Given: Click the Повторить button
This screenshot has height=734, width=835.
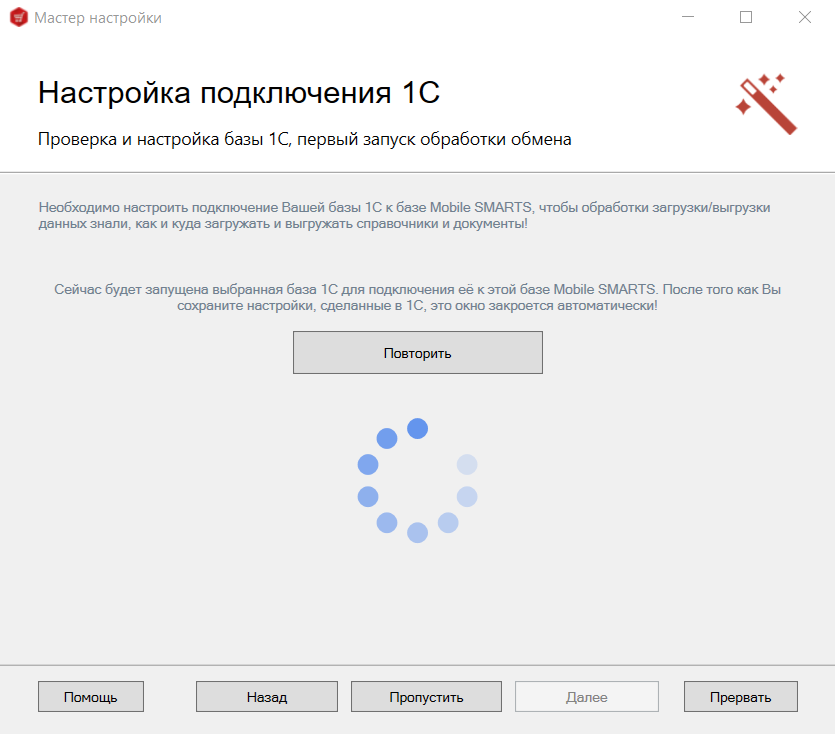Looking at the screenshot, I should (418, 353).
